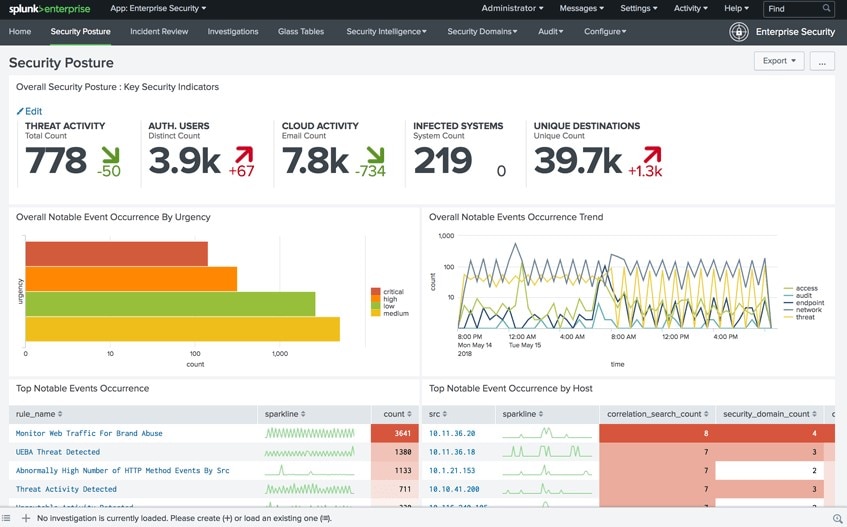Click the orange high urgency bar
This screenshot has height=527, width=847.
pos(131,279)
